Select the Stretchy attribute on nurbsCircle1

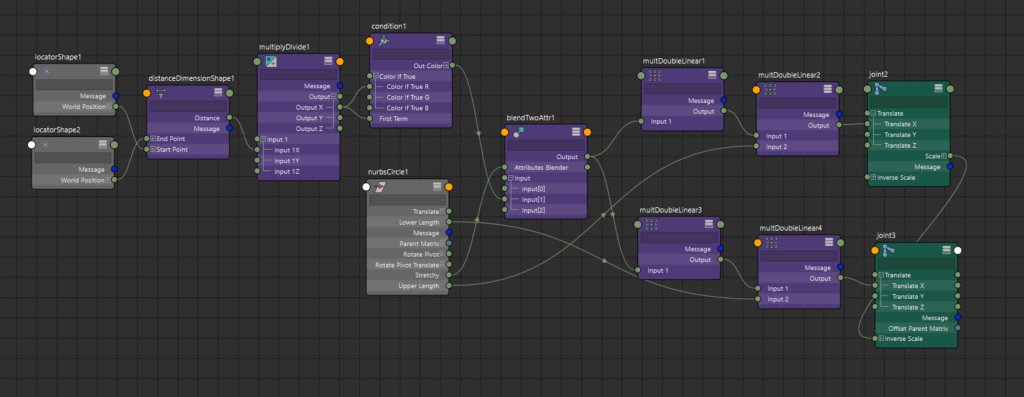click(x=408, y=275)
